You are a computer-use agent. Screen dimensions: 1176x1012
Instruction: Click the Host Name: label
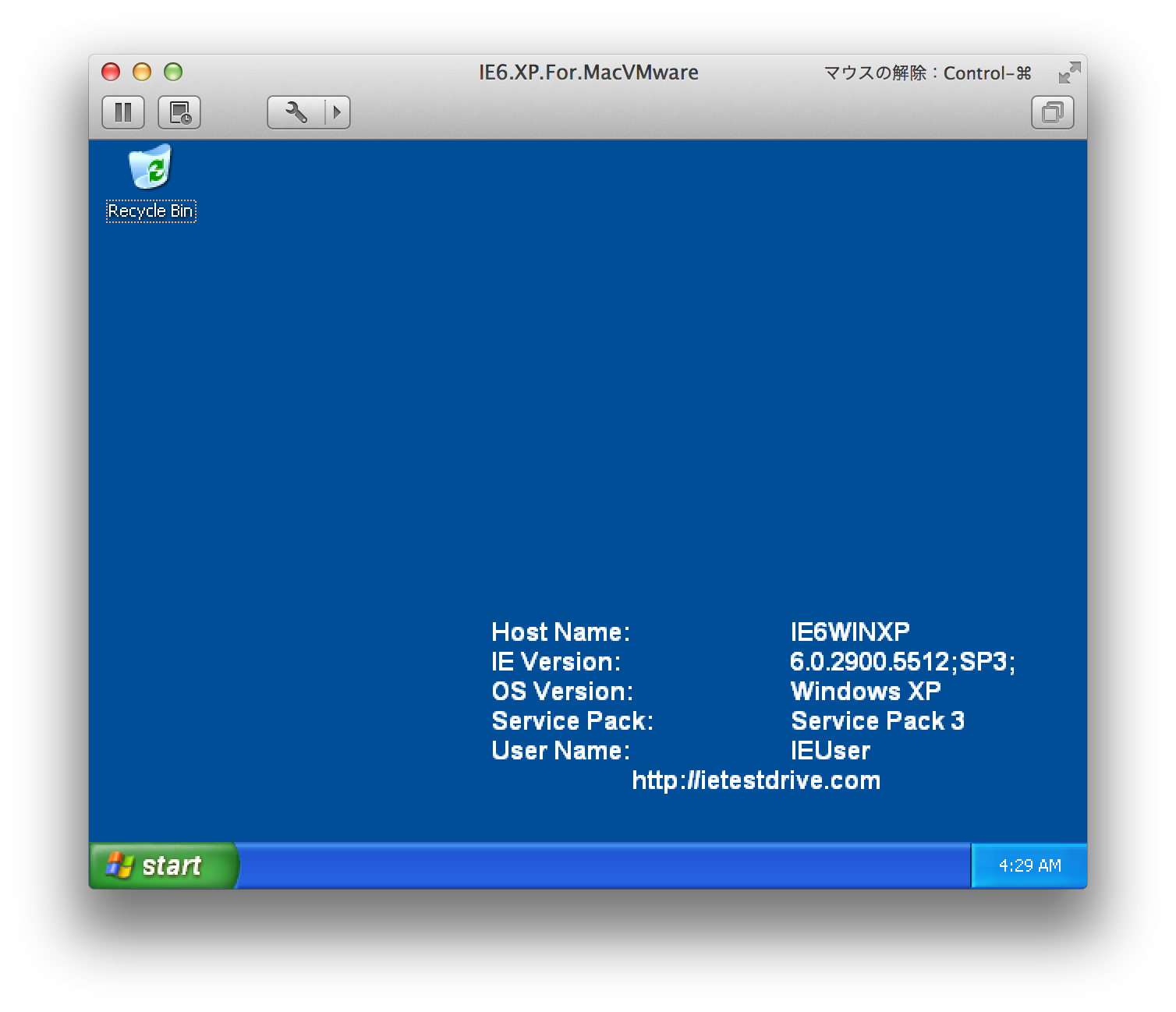(x=561, y=632)
